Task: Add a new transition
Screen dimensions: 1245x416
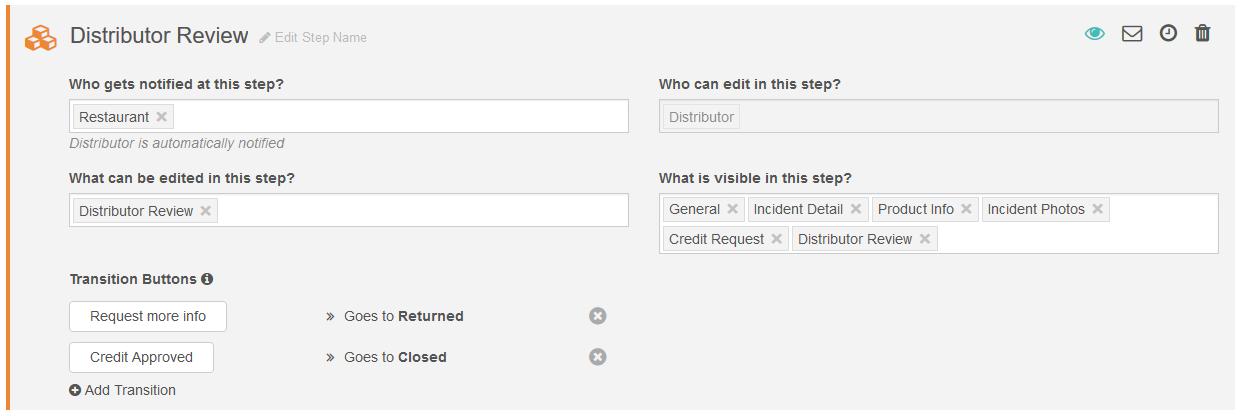Action: pos(123,390)
